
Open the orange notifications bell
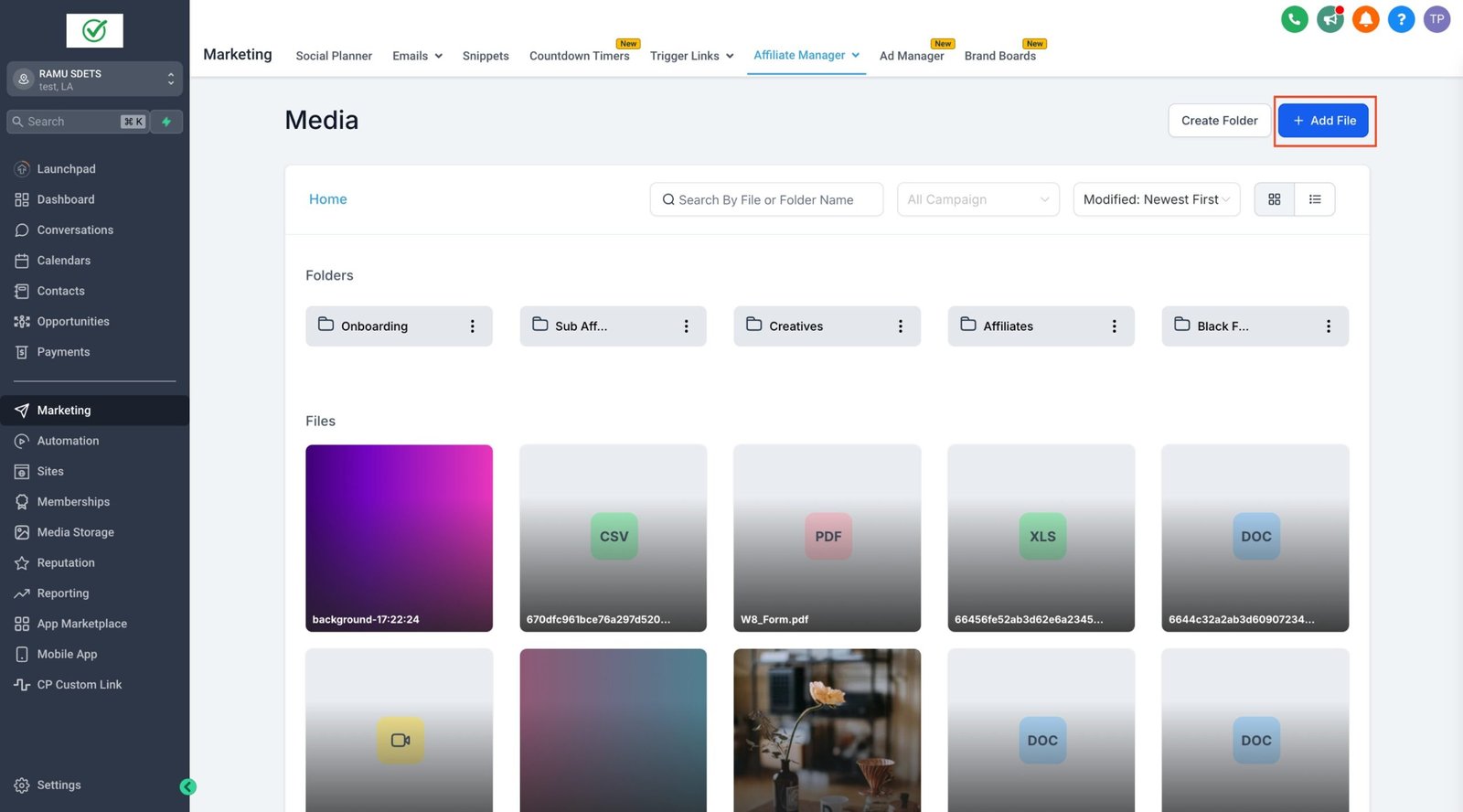point(1365,19)
